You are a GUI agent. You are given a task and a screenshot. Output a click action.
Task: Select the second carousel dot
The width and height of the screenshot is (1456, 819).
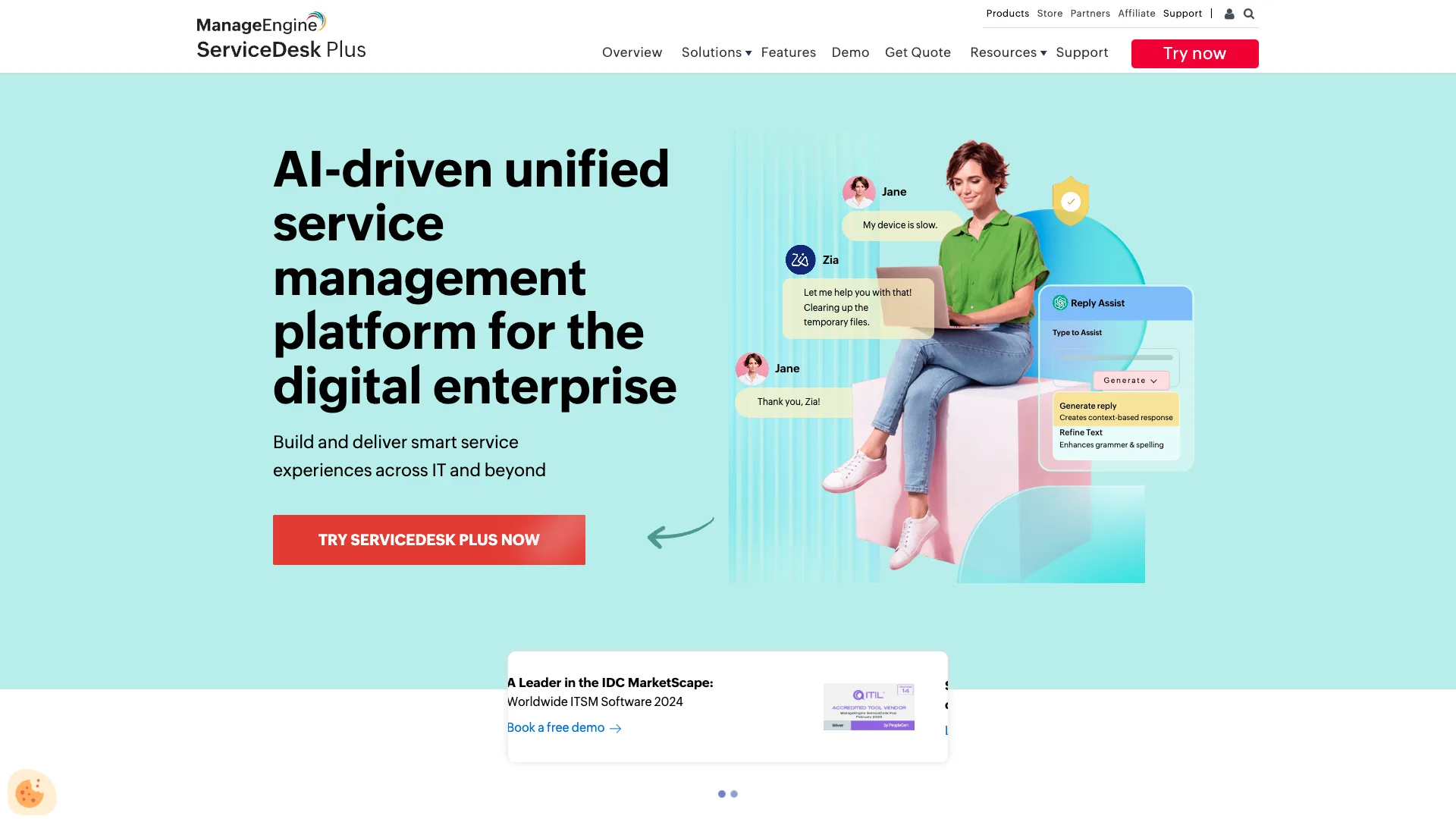click(x=734, y=794)
